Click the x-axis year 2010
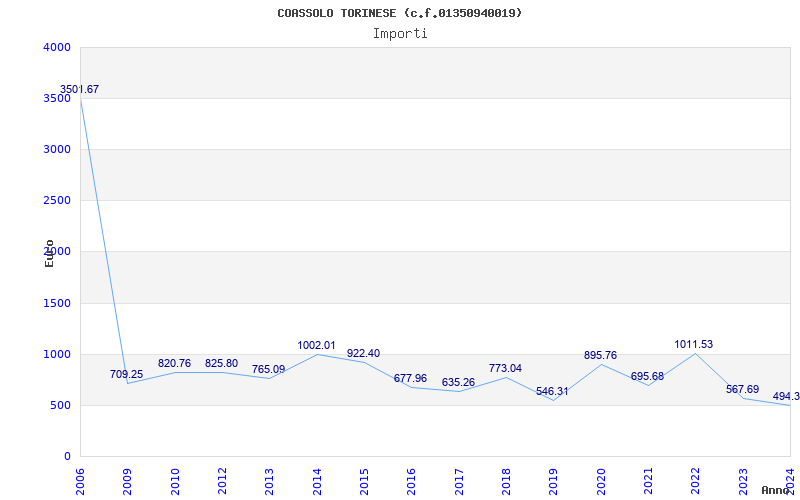The width and height of the screenshot is (800, 500). coord(175,482)
